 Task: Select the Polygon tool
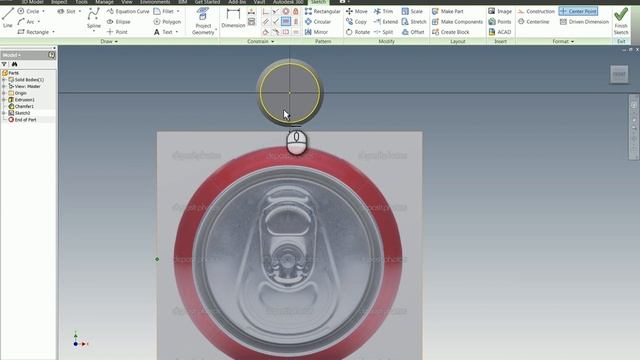(x=167, y=22)
